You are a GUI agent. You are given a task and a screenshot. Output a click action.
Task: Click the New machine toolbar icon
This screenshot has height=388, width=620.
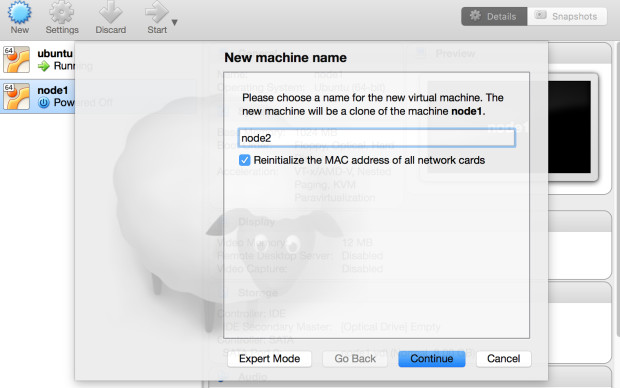[19, 13]
